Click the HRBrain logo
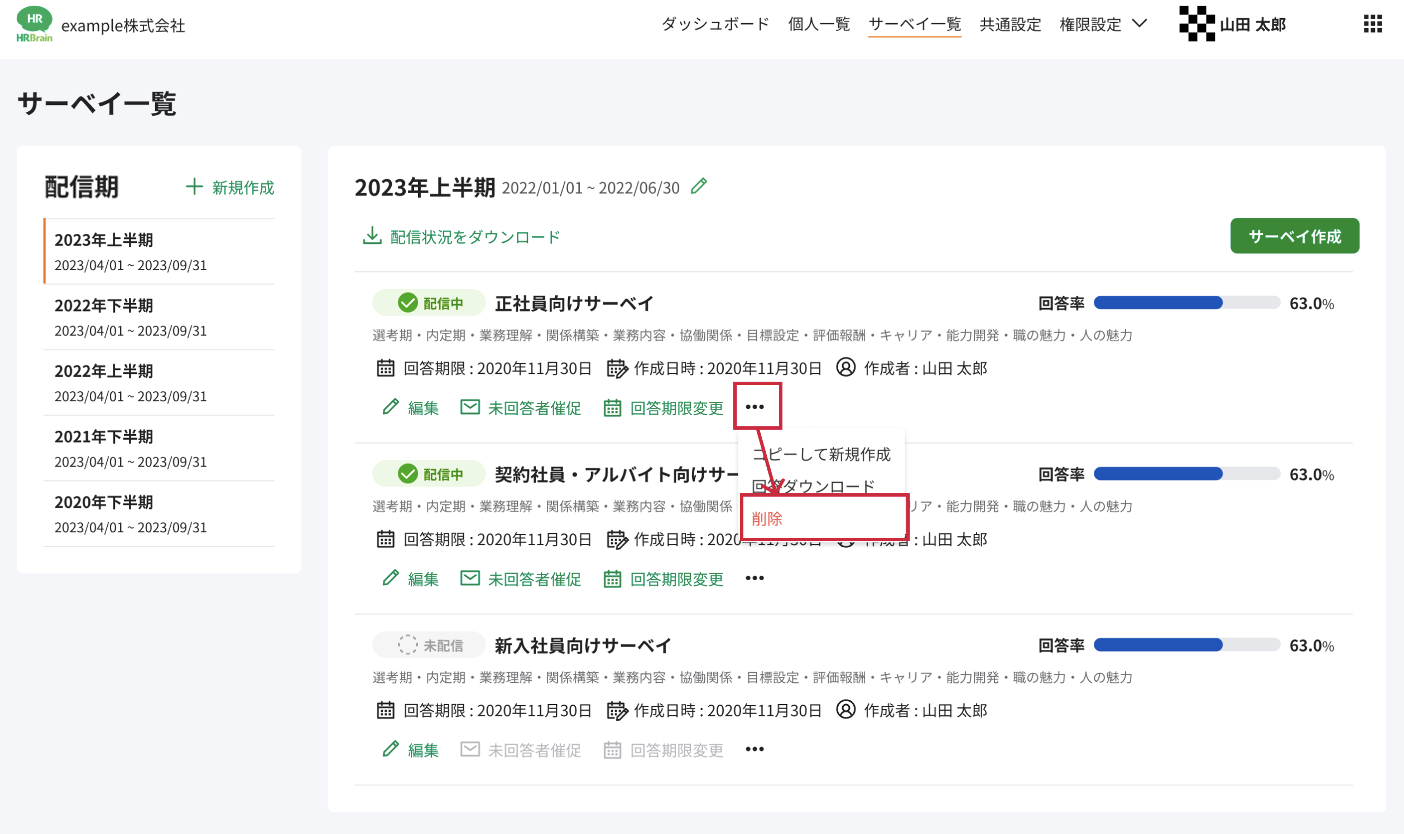Image resolution: width=1404 pixels, height=834 pixels. [x=35, y=23]
